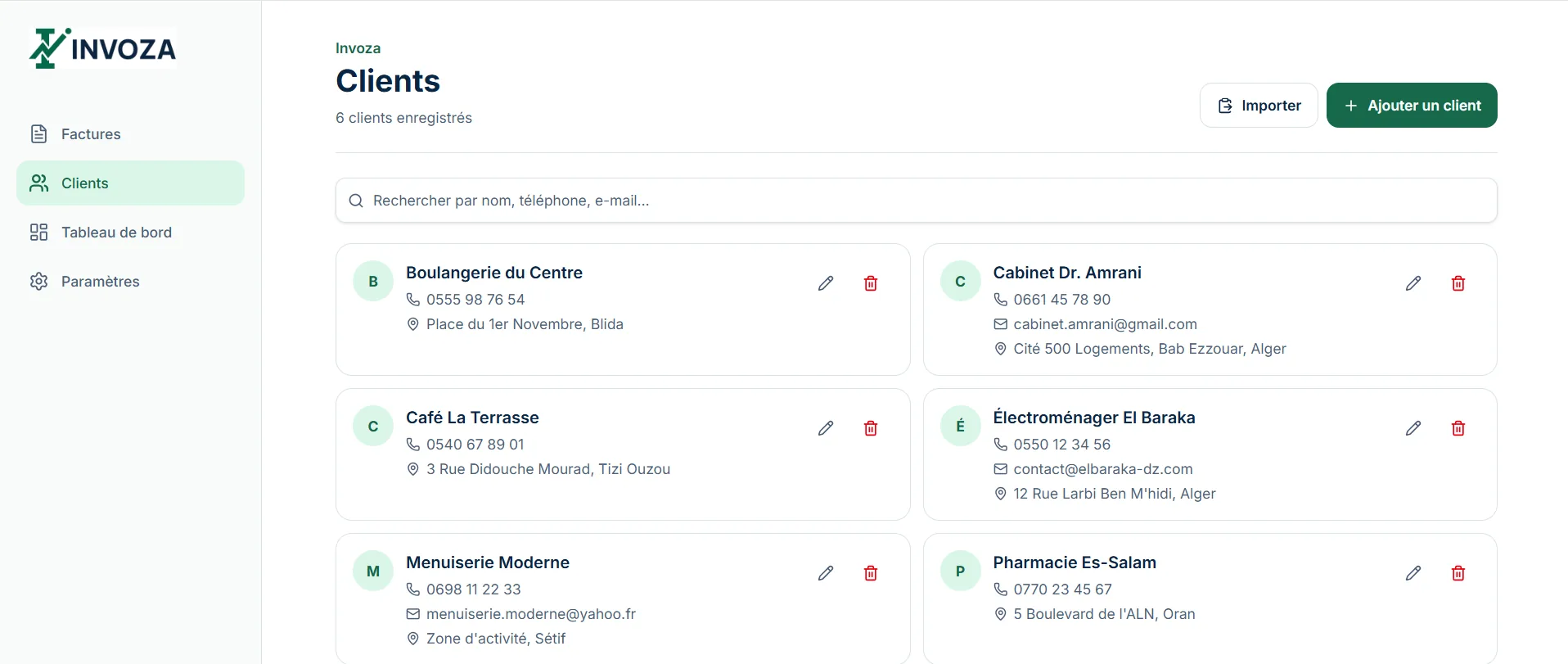Edit the Café La Terrasse client
1568x664 pixels.
click(826, 428)
